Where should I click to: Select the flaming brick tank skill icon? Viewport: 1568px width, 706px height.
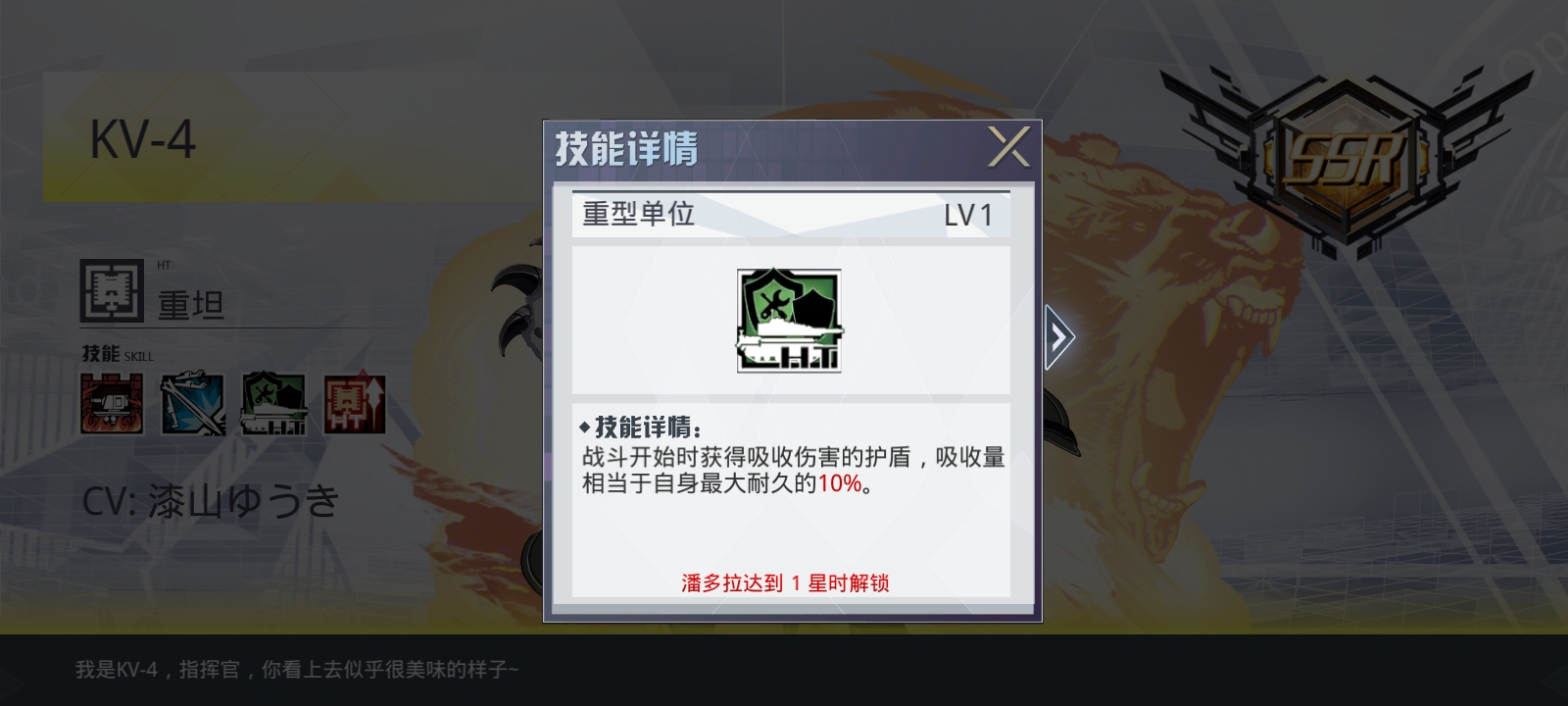pyautogui.click(x=112, y=403)
